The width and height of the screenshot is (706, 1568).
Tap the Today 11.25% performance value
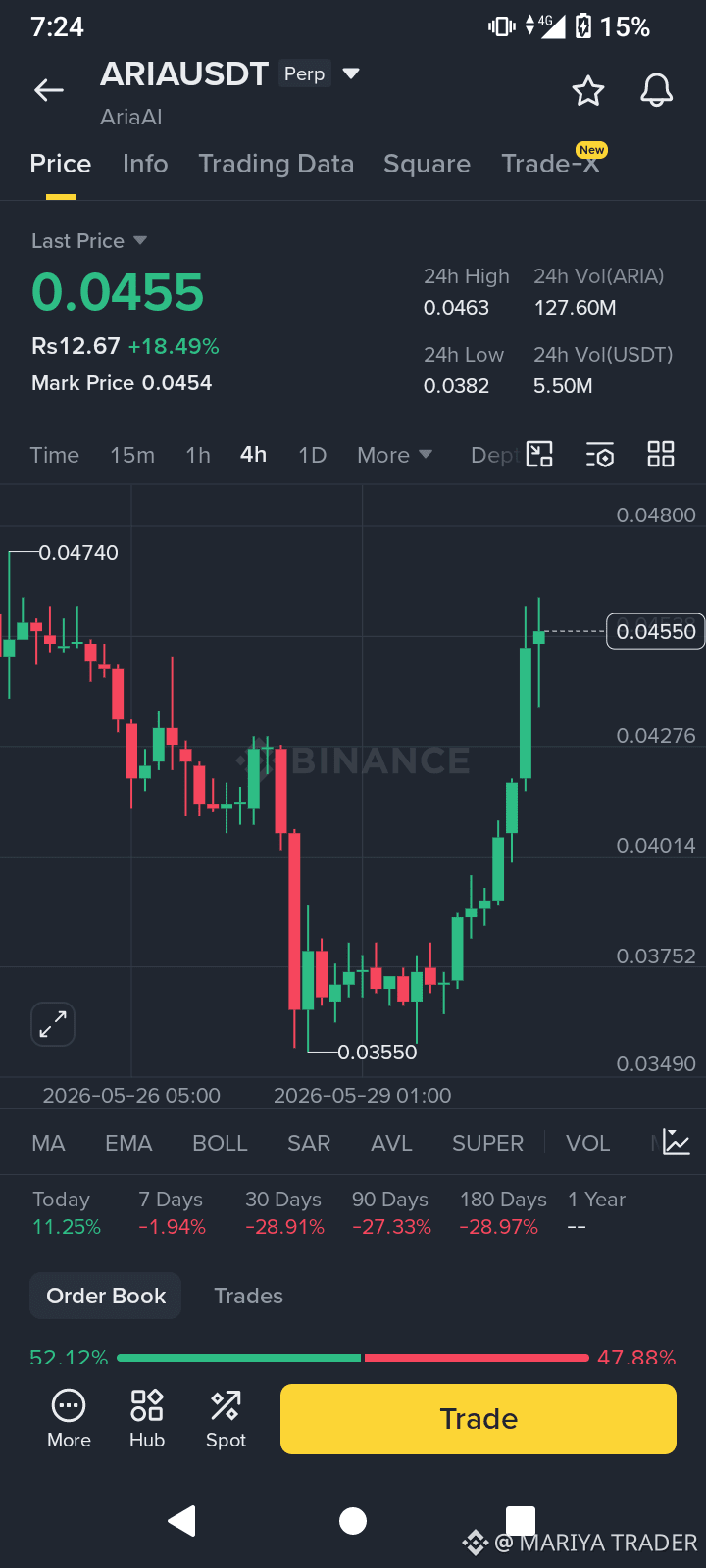67,1227
